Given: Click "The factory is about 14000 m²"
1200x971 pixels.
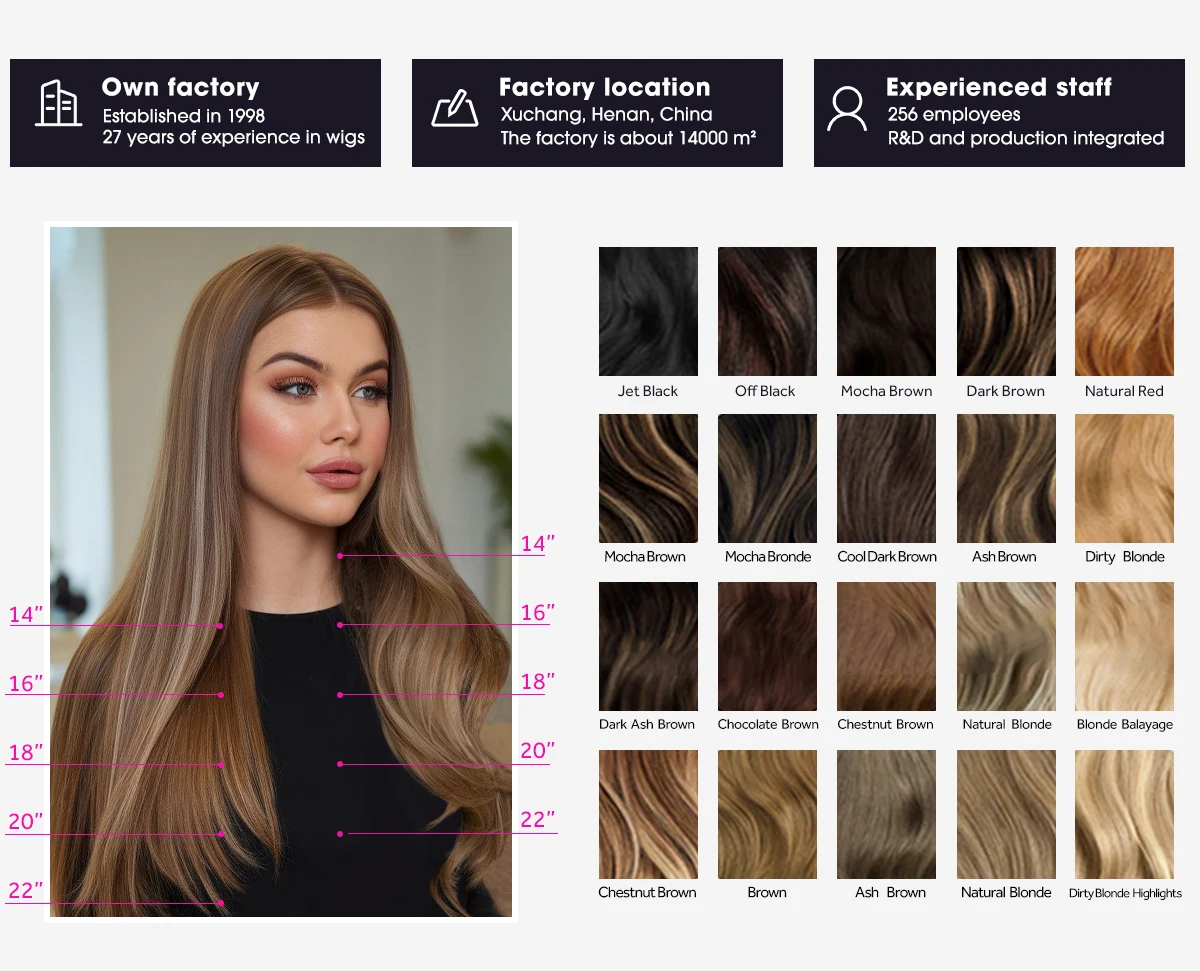Looking at the screenshot, I should (x=628, y=138).
